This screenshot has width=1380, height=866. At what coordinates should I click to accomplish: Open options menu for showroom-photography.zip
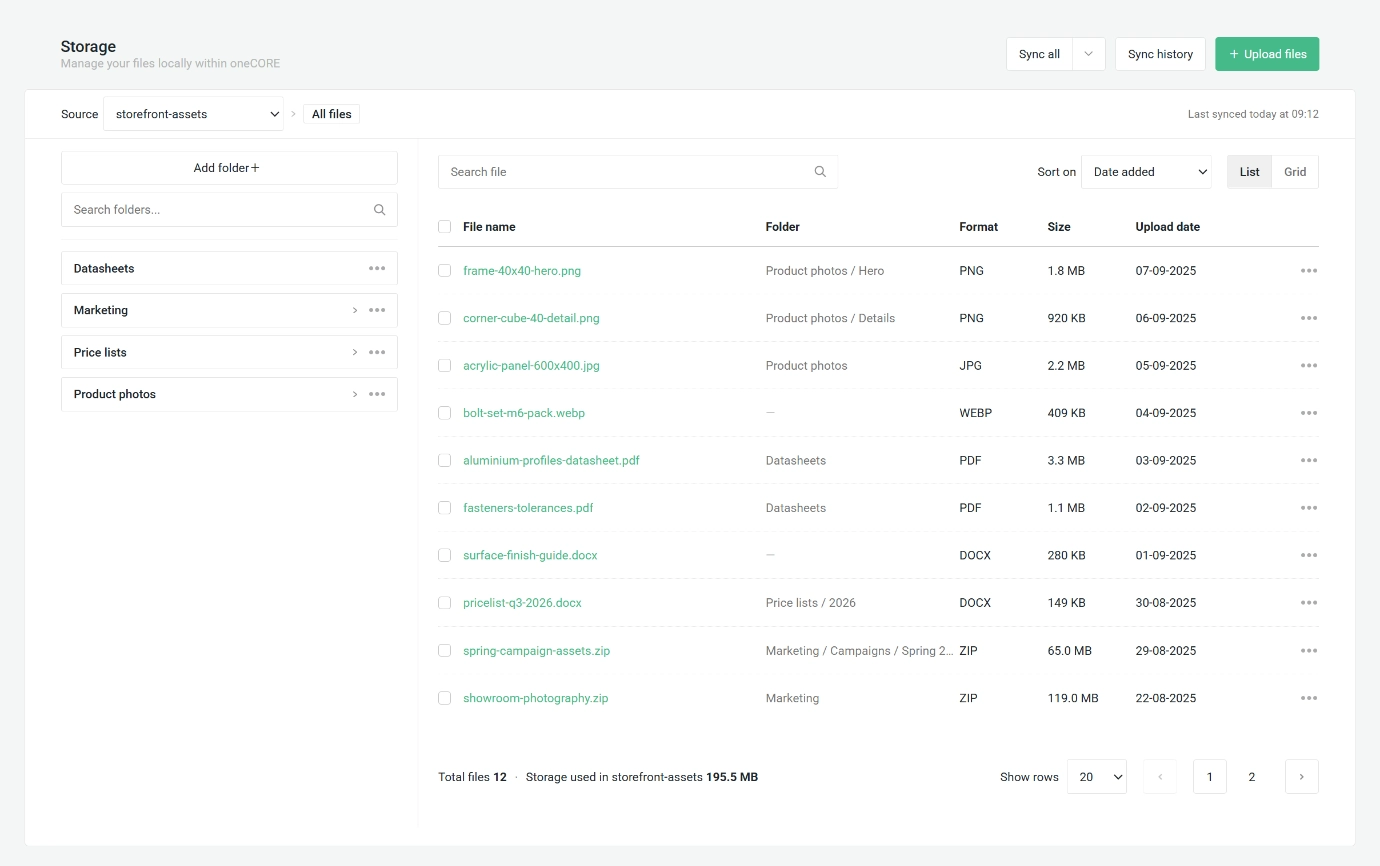coord(1309,698)
